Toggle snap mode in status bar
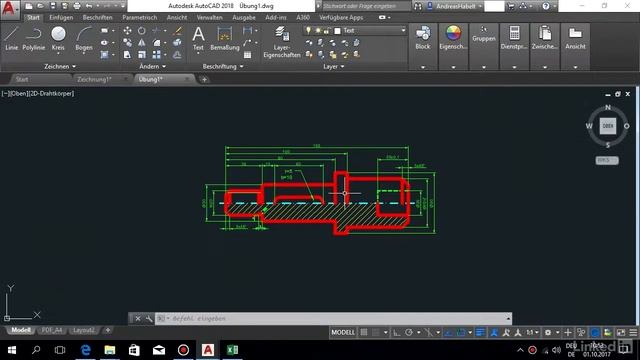This screenshot has height=360, width=640. (376, 333)
